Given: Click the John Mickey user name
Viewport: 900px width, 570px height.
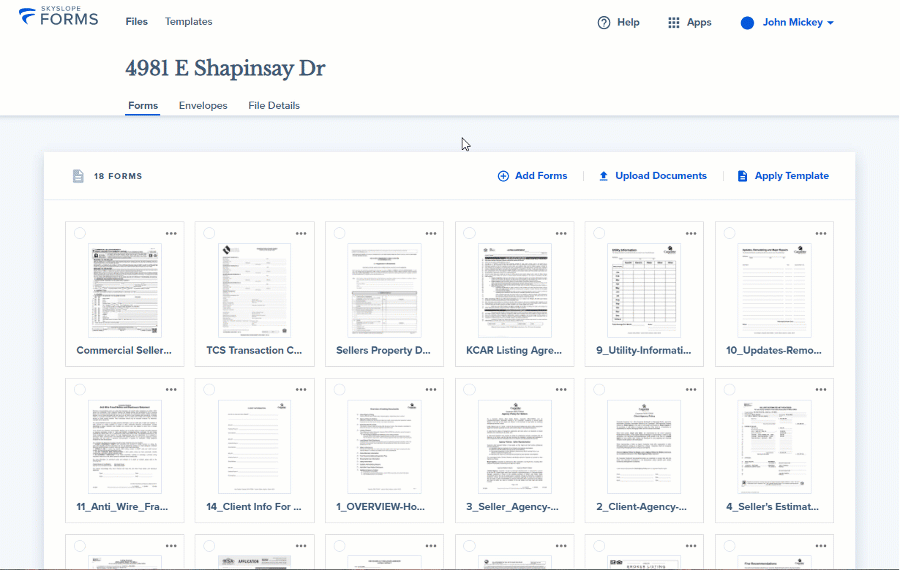Looking at the screenshot, I should (793, 22).
